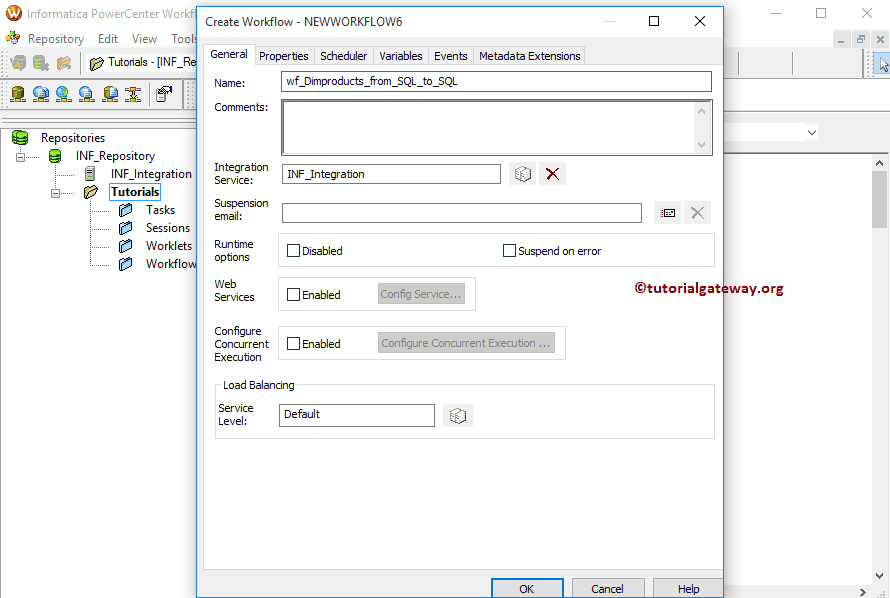890x598 pixels.
Task: Open the View menu
Action: pyautogui.click(x=144, y=39)
